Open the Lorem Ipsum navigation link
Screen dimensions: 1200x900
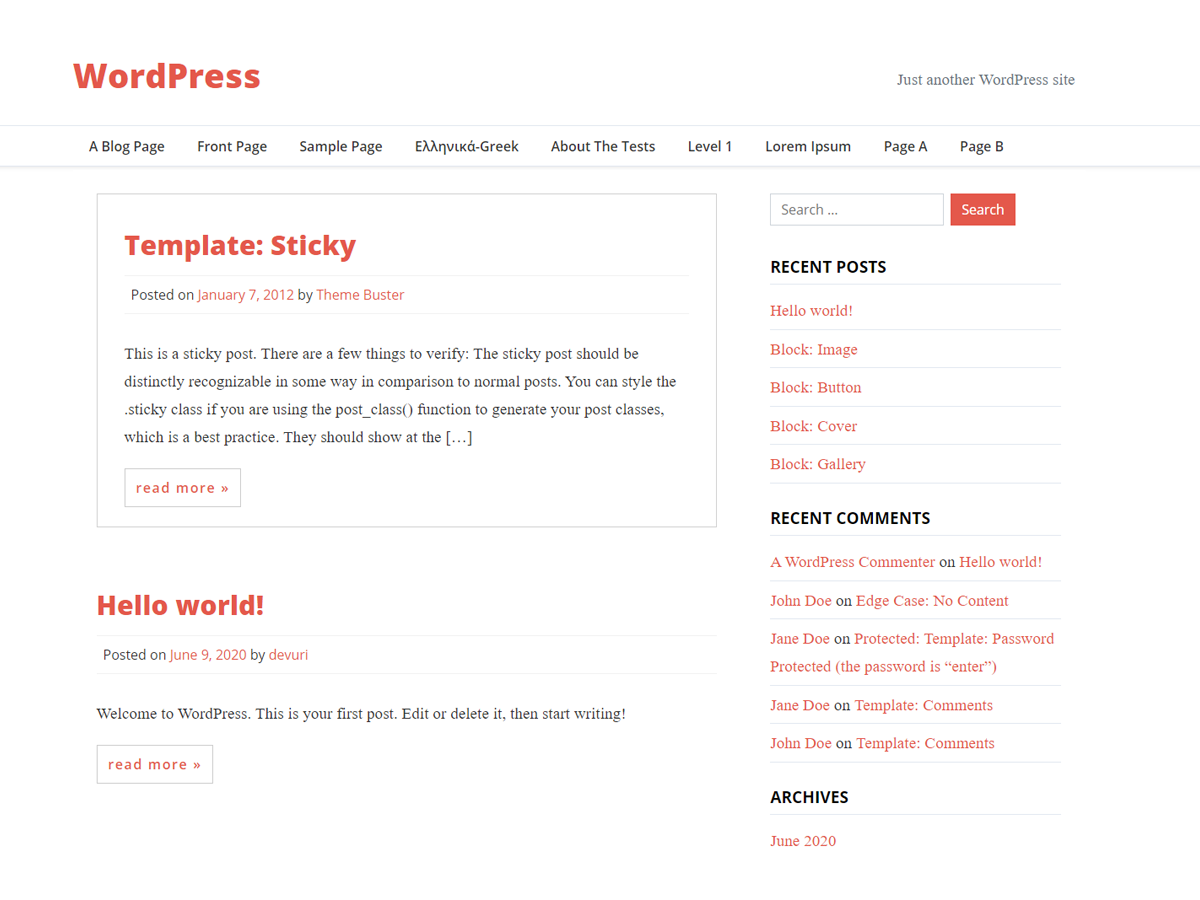[807, 146]
